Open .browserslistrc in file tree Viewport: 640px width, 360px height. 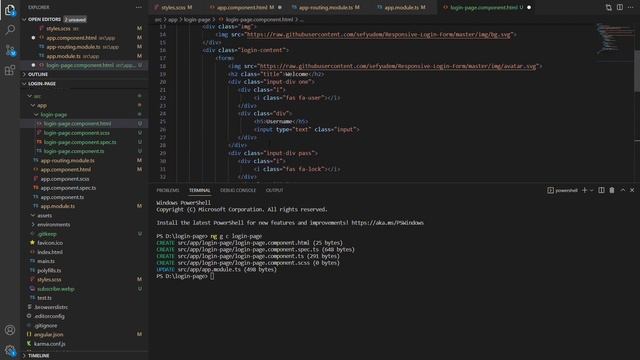[51, 307]
